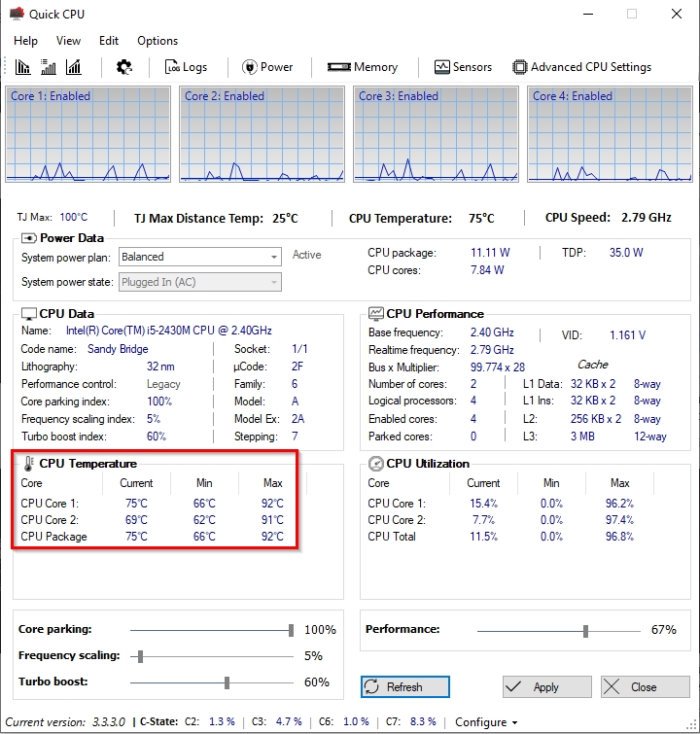Click the third line-and-bars chart icon

pyautogui.click(x=74, y=67)
